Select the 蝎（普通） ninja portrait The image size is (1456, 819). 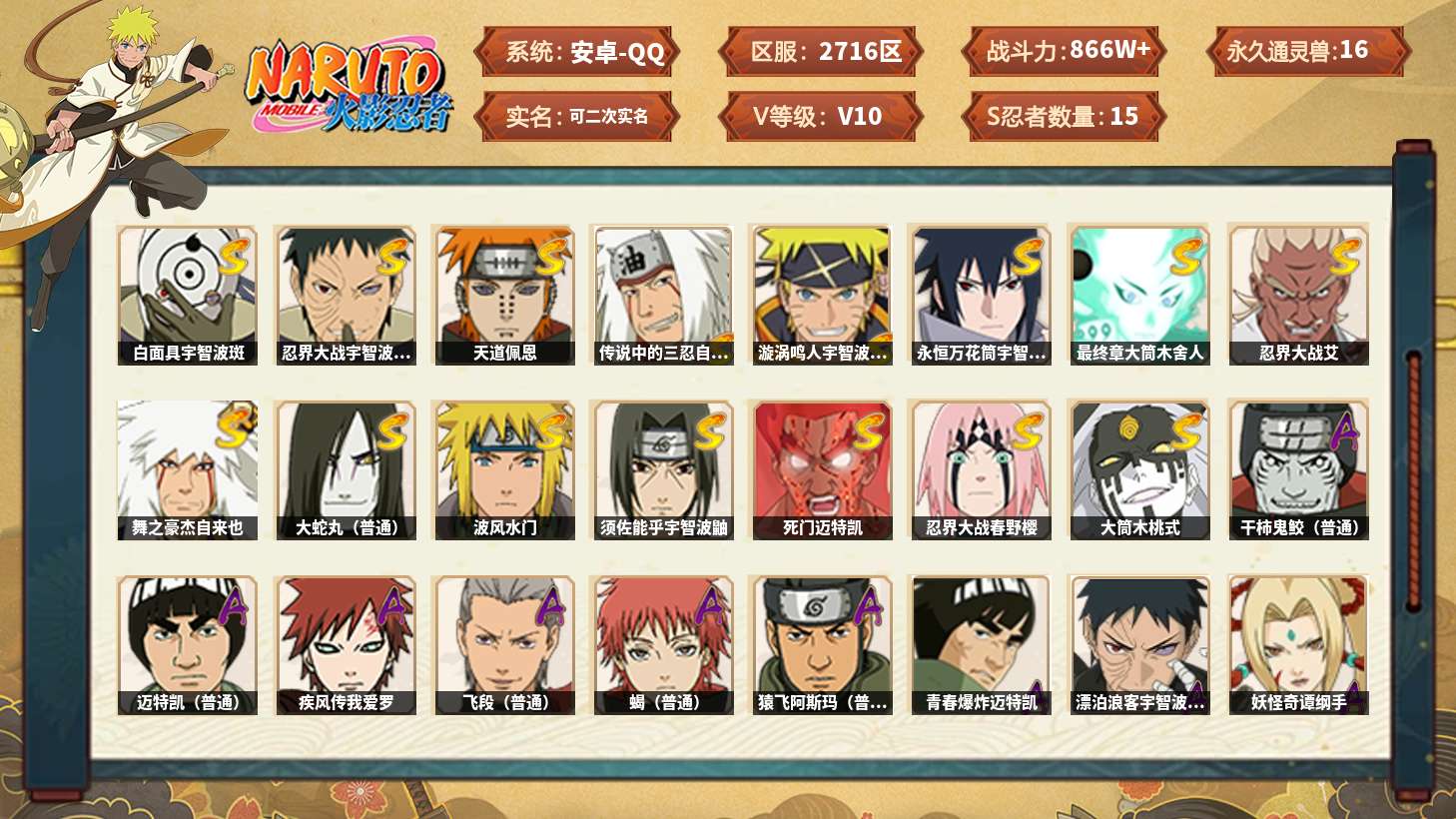click(x=663, y=645)
